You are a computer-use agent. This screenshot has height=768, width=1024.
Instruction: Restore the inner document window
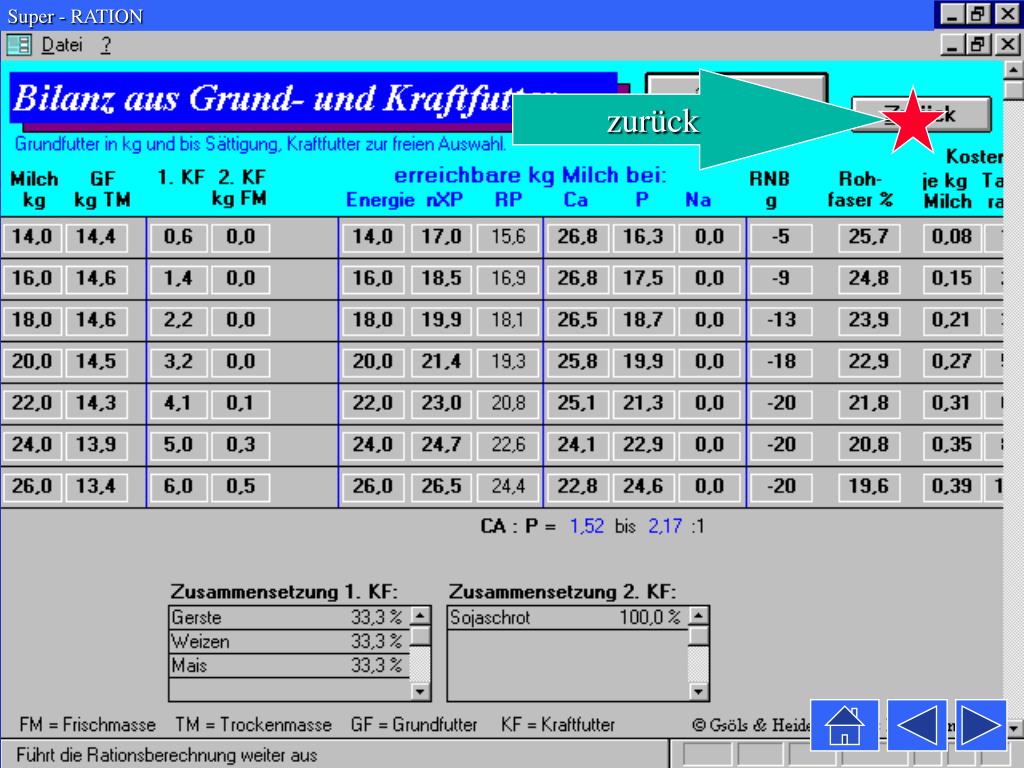coord(978,44)
